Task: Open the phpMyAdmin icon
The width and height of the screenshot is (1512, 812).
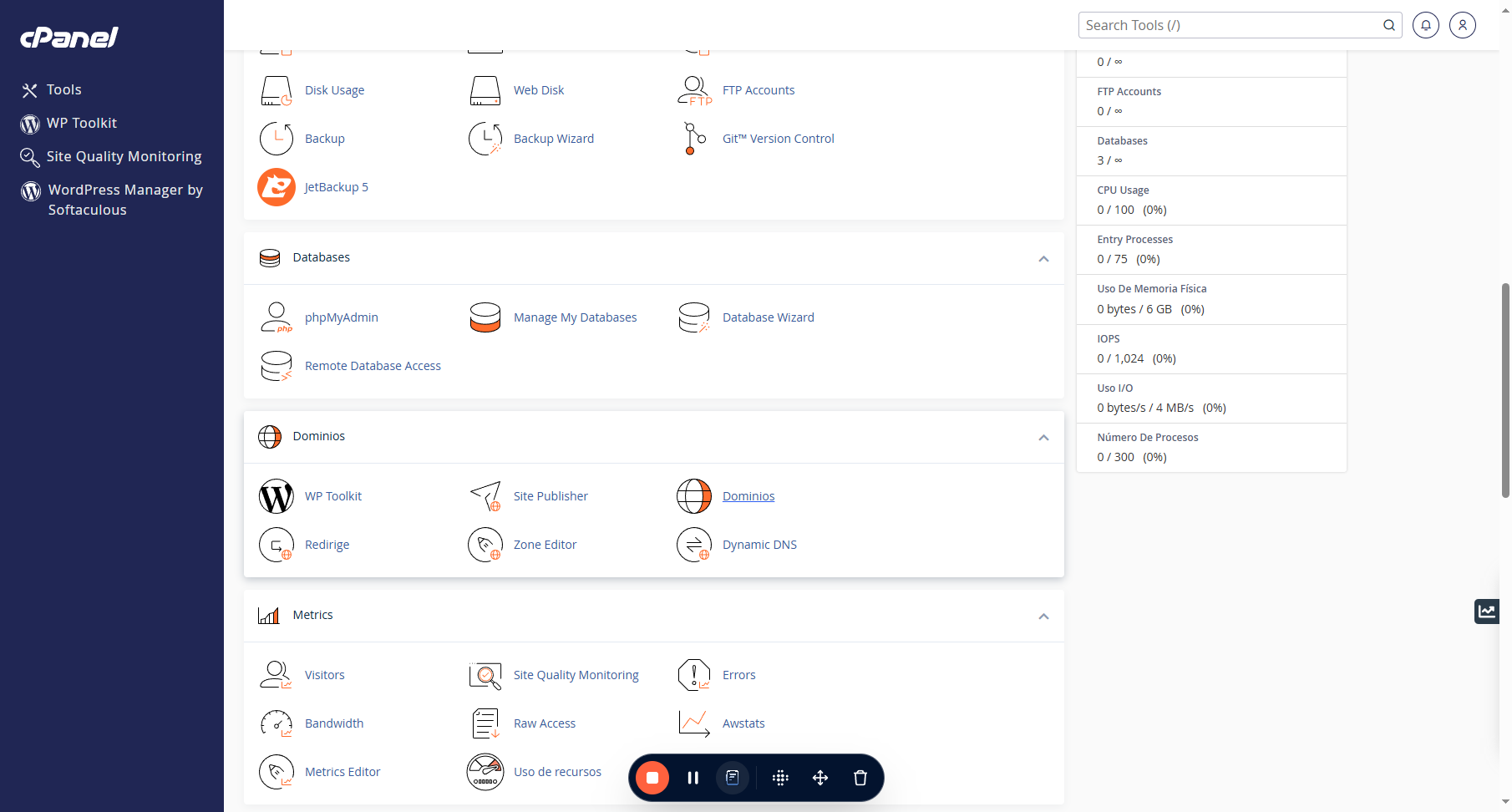Action: [x=277, y=317]
